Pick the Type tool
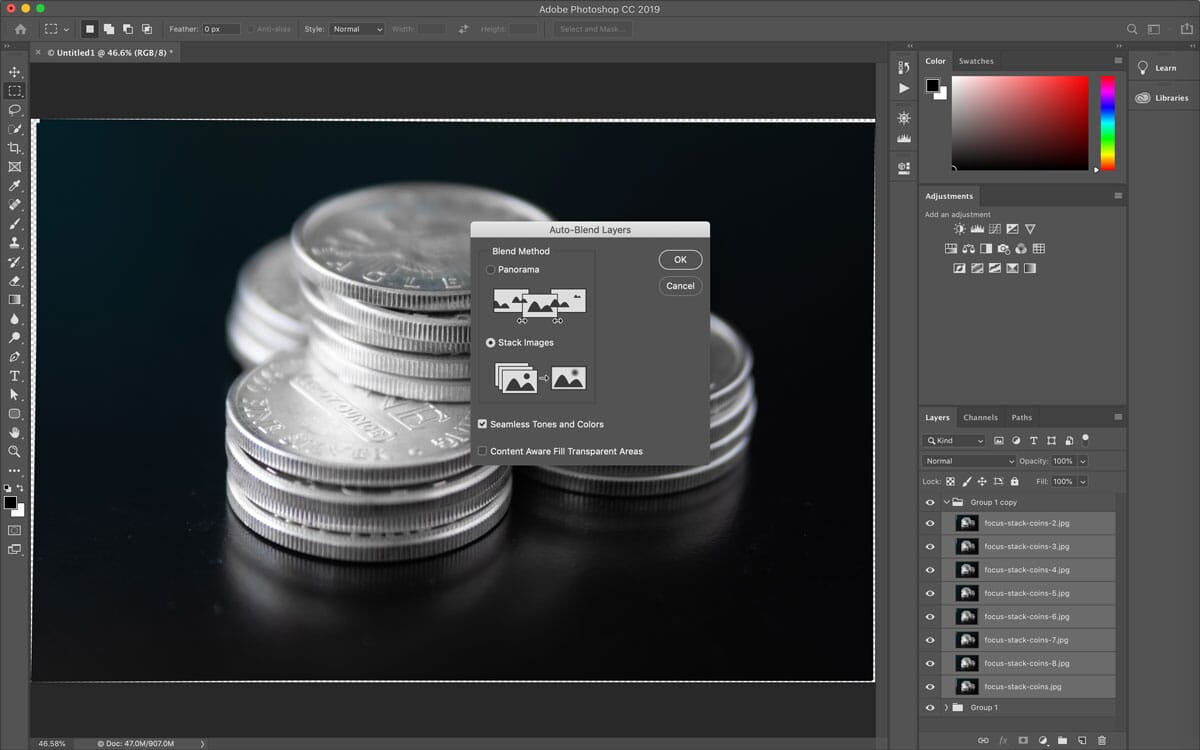The height and width of the screenshot is (750, 1200). click(15, 376)
